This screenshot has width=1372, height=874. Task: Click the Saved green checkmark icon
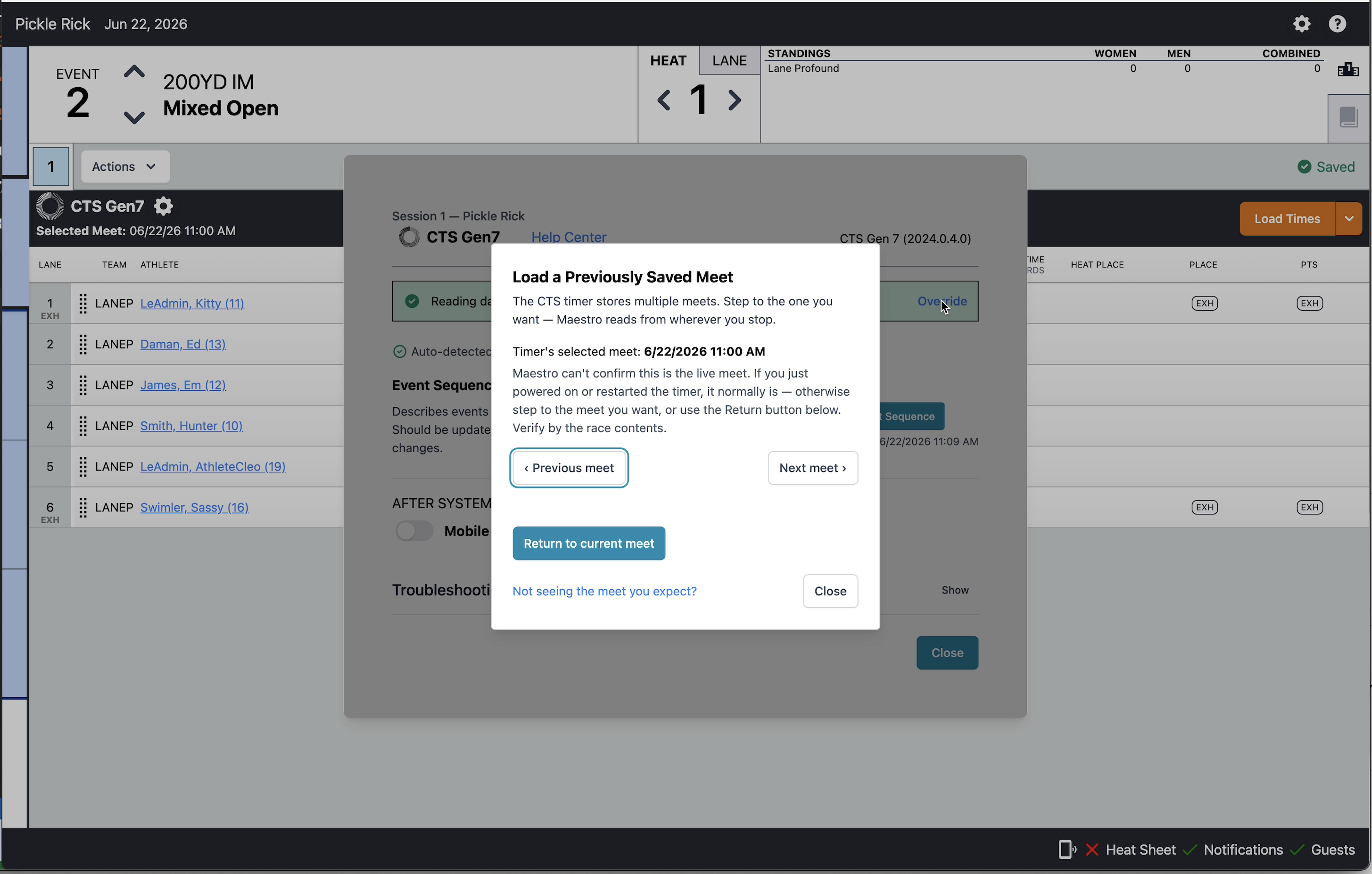(1304, 167)
